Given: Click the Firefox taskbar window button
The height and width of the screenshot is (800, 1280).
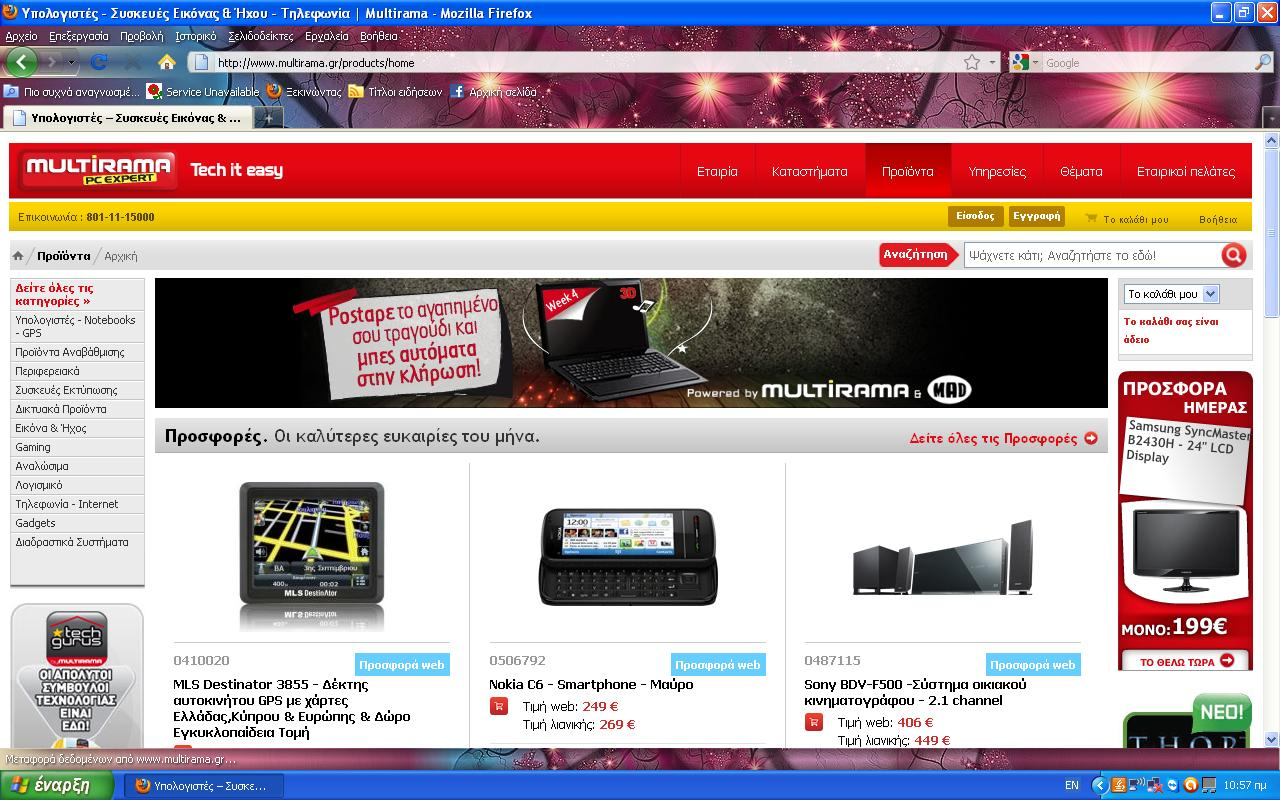Looking at the screenshot, I should point(204,785).
